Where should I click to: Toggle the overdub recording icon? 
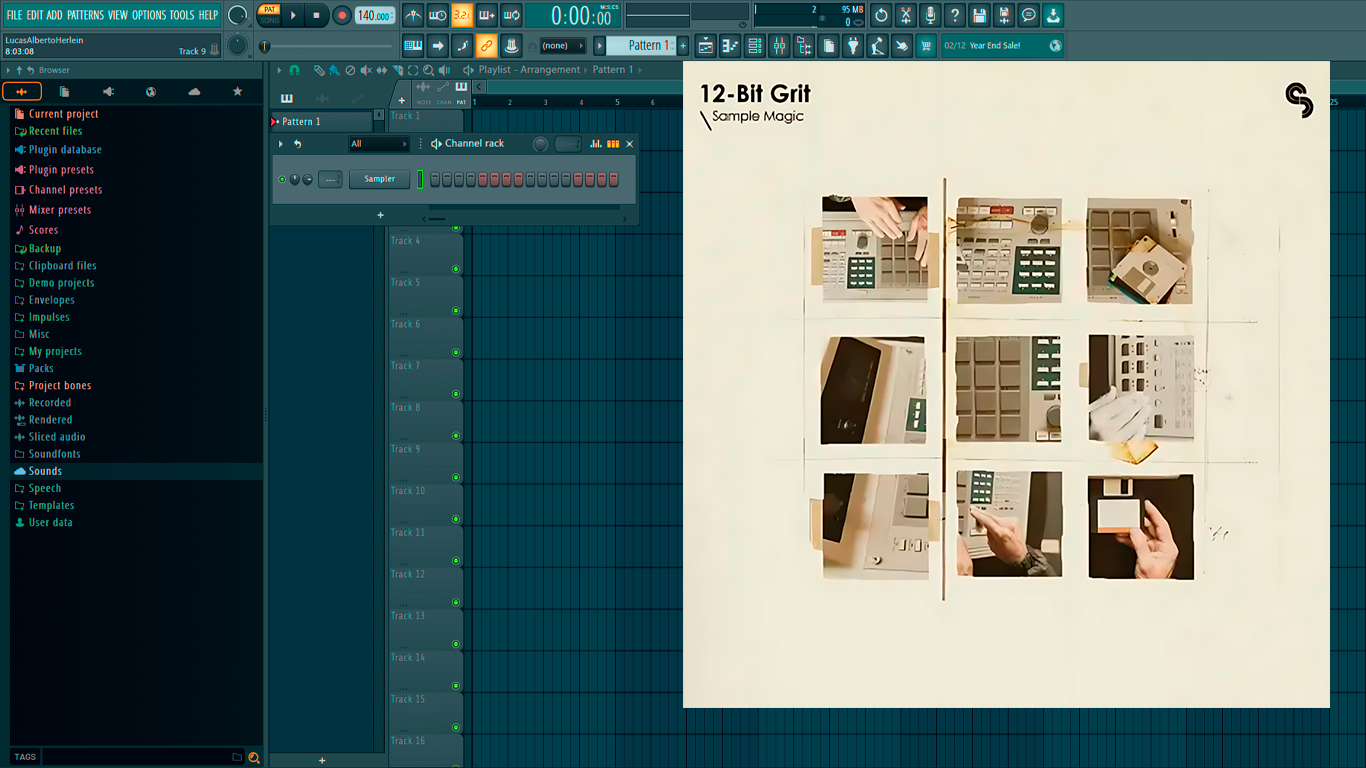487,15
